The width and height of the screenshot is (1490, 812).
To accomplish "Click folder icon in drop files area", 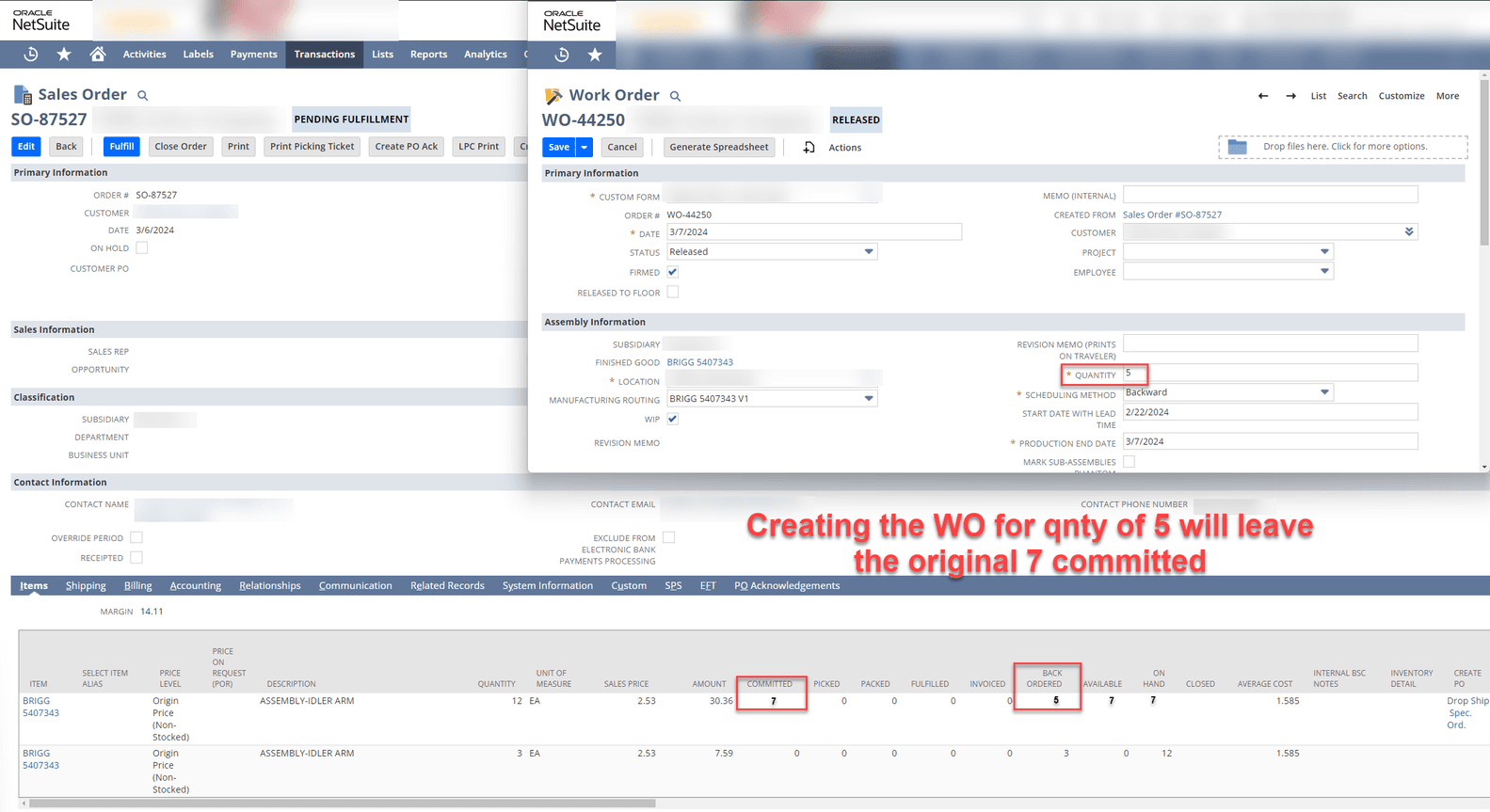I will [1238, 147].
